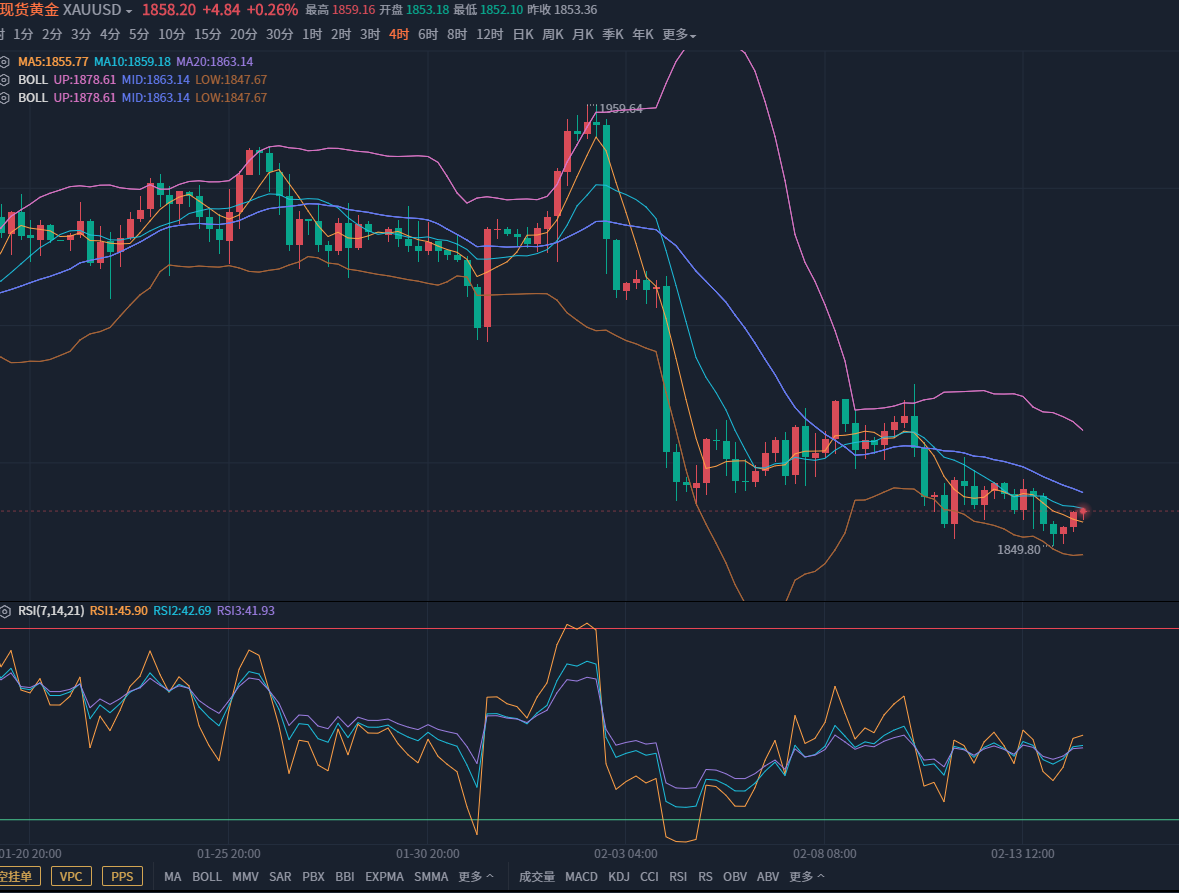Click the 1849.80 low price marker
This screenshot has width=1179, height=893.
[x=1018, y=549]
